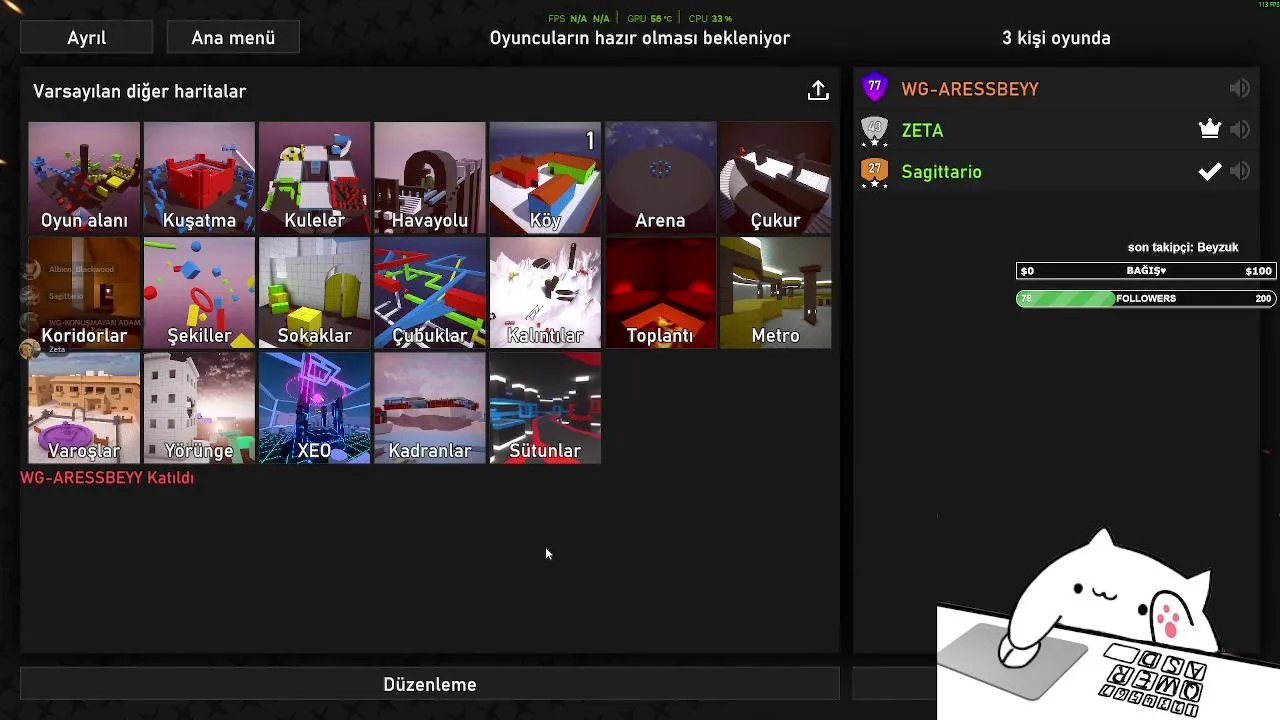Select the Toplantı map
This screenshot has height=720, width=1280.
tap(660, 293)
